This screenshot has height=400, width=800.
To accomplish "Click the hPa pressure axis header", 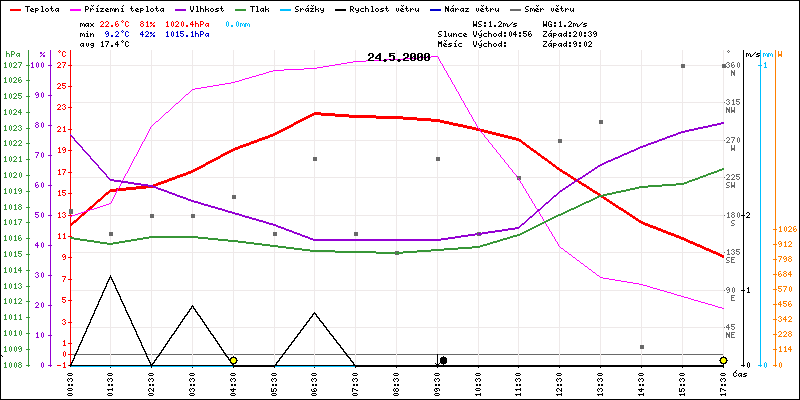I will (12, 54).
